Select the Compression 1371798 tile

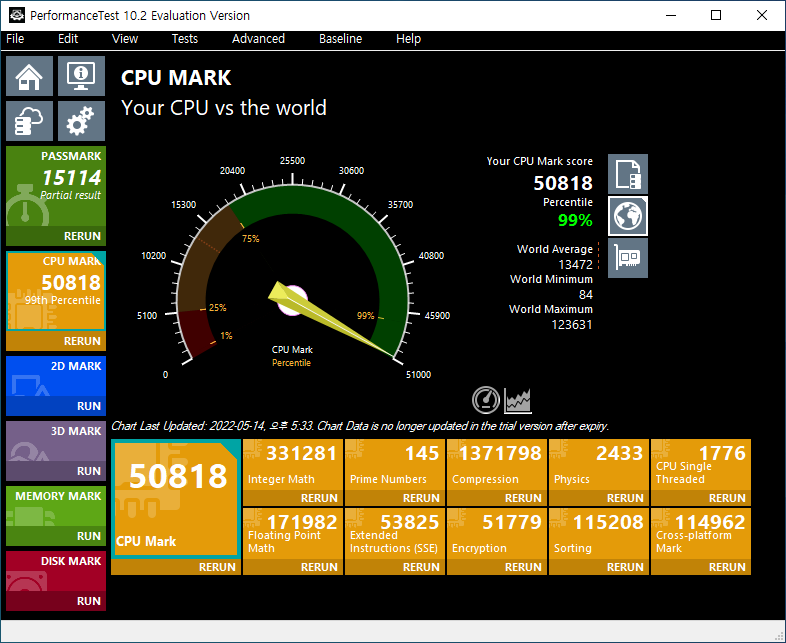[x=497, y=465]
